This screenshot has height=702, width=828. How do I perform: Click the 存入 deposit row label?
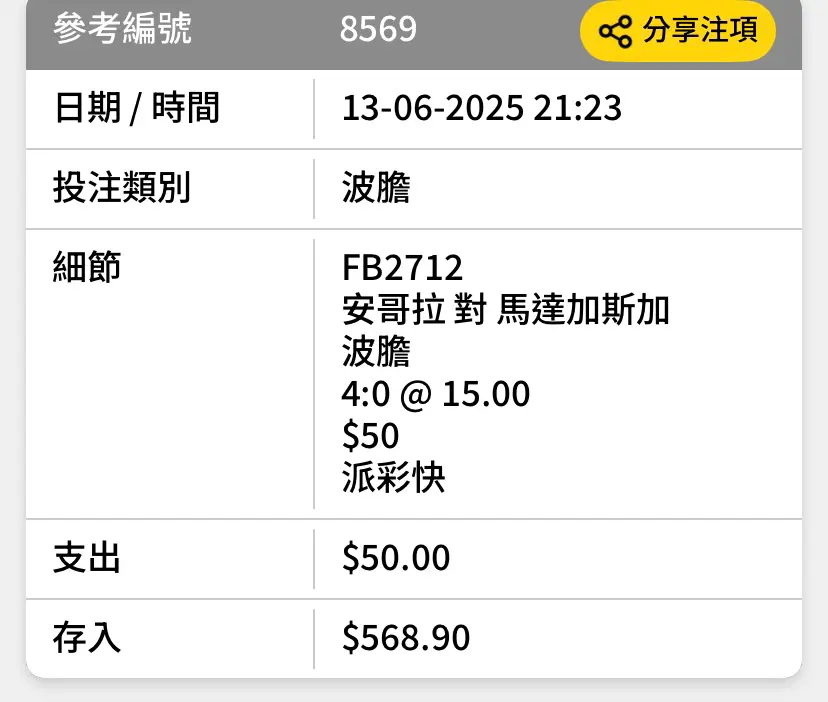[87, 638]
